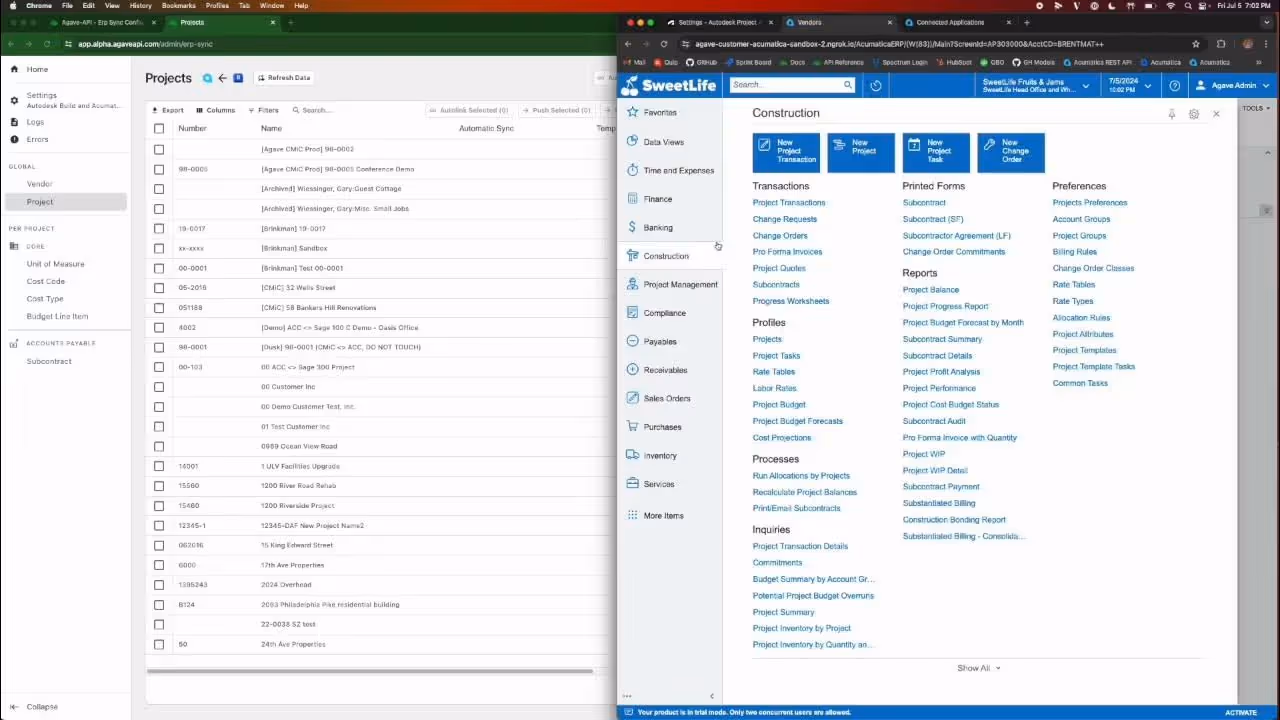Open Home in Agave sidebar
Viewport: 1280px width, 720px height.
[x=37, y=69]
